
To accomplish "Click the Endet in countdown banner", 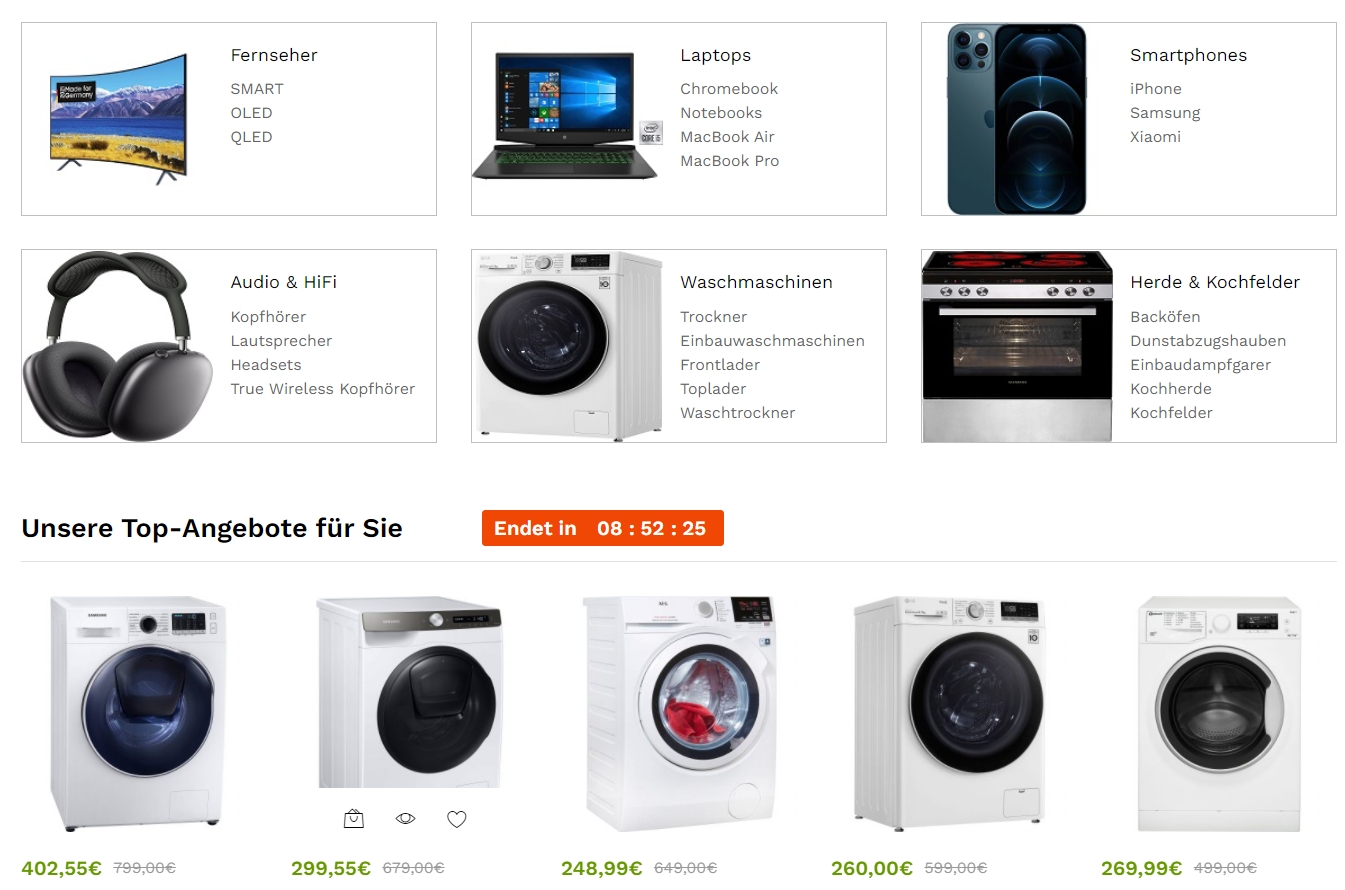I will click(603, 528).
